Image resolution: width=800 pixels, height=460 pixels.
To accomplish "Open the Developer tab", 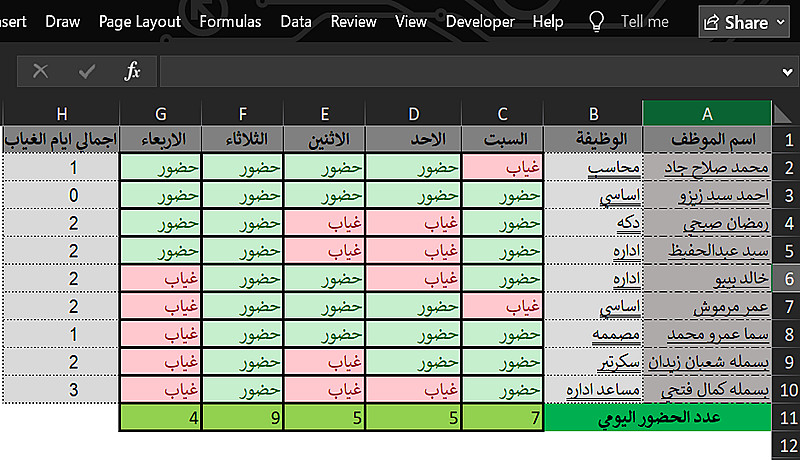I will [x=480, y=21].
